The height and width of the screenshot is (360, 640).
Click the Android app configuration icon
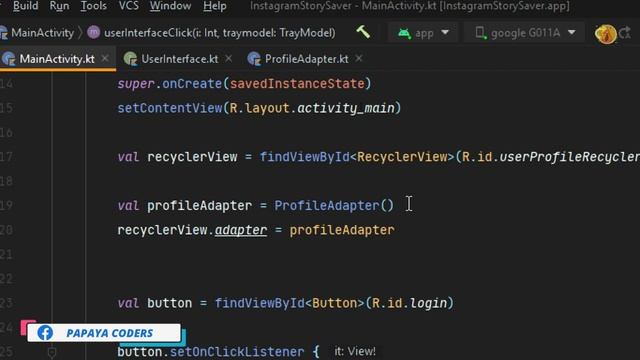tap(404, 33)
